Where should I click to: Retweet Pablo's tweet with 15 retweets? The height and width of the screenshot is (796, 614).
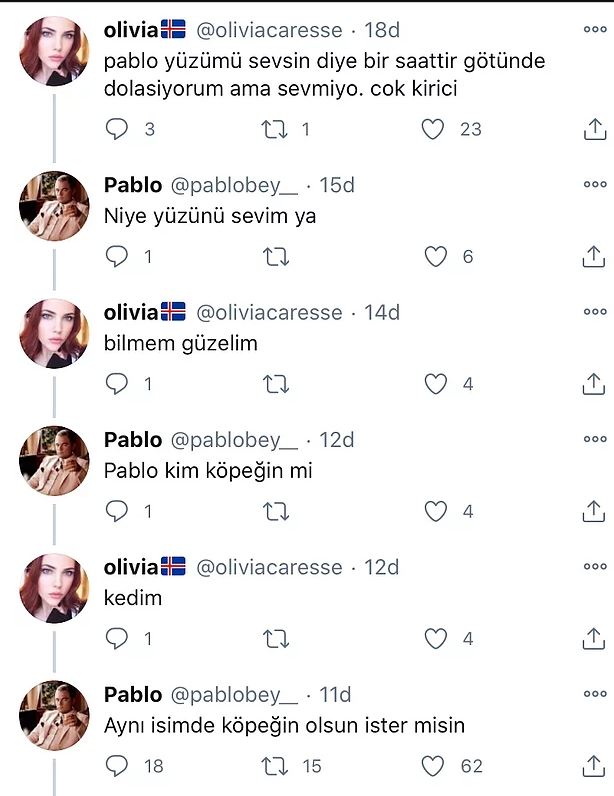(x=275, y=766)
